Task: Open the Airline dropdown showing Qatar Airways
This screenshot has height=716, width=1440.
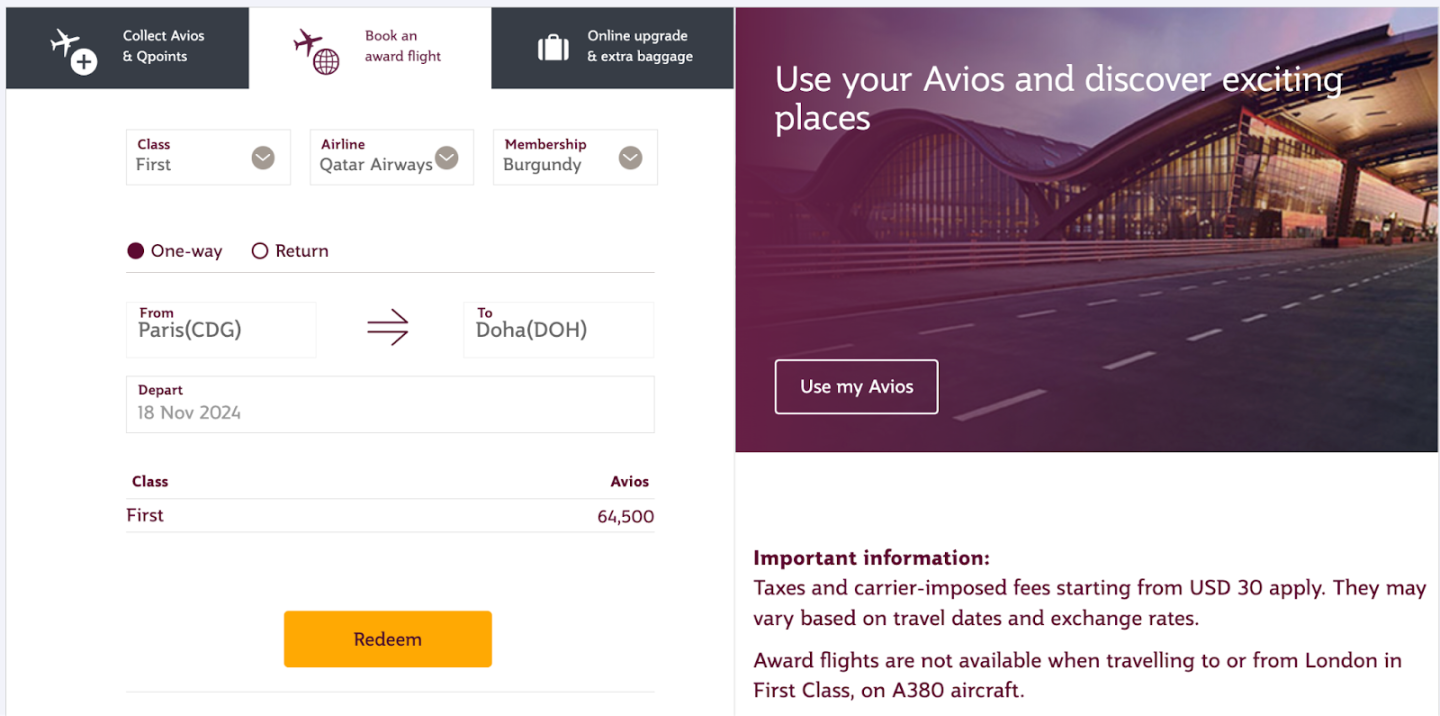Action: pos(446,158)
